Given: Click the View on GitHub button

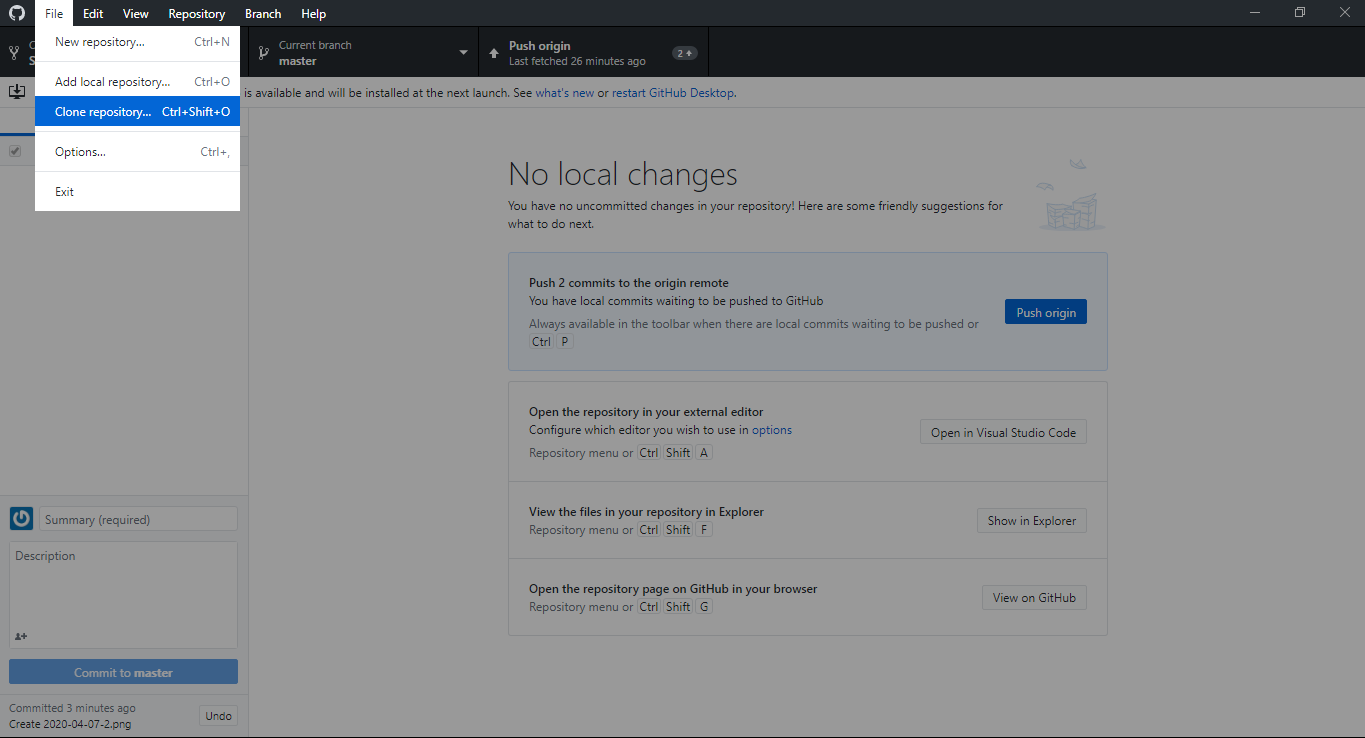Looking at the screenshot, I should [1034, 597].
